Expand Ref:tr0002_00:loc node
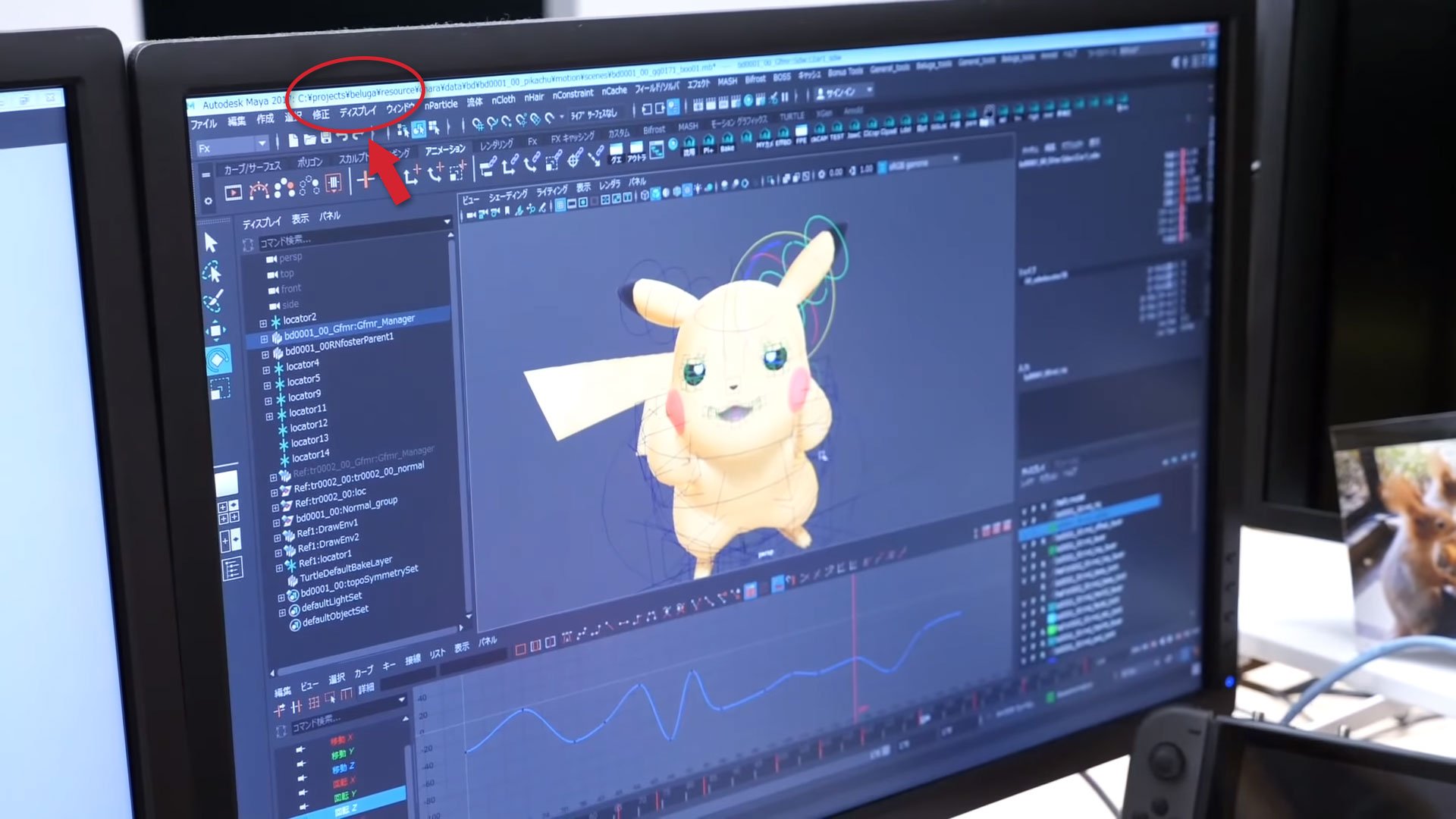The height and width of the screenshot is (819, 1456). pos(275,507)
